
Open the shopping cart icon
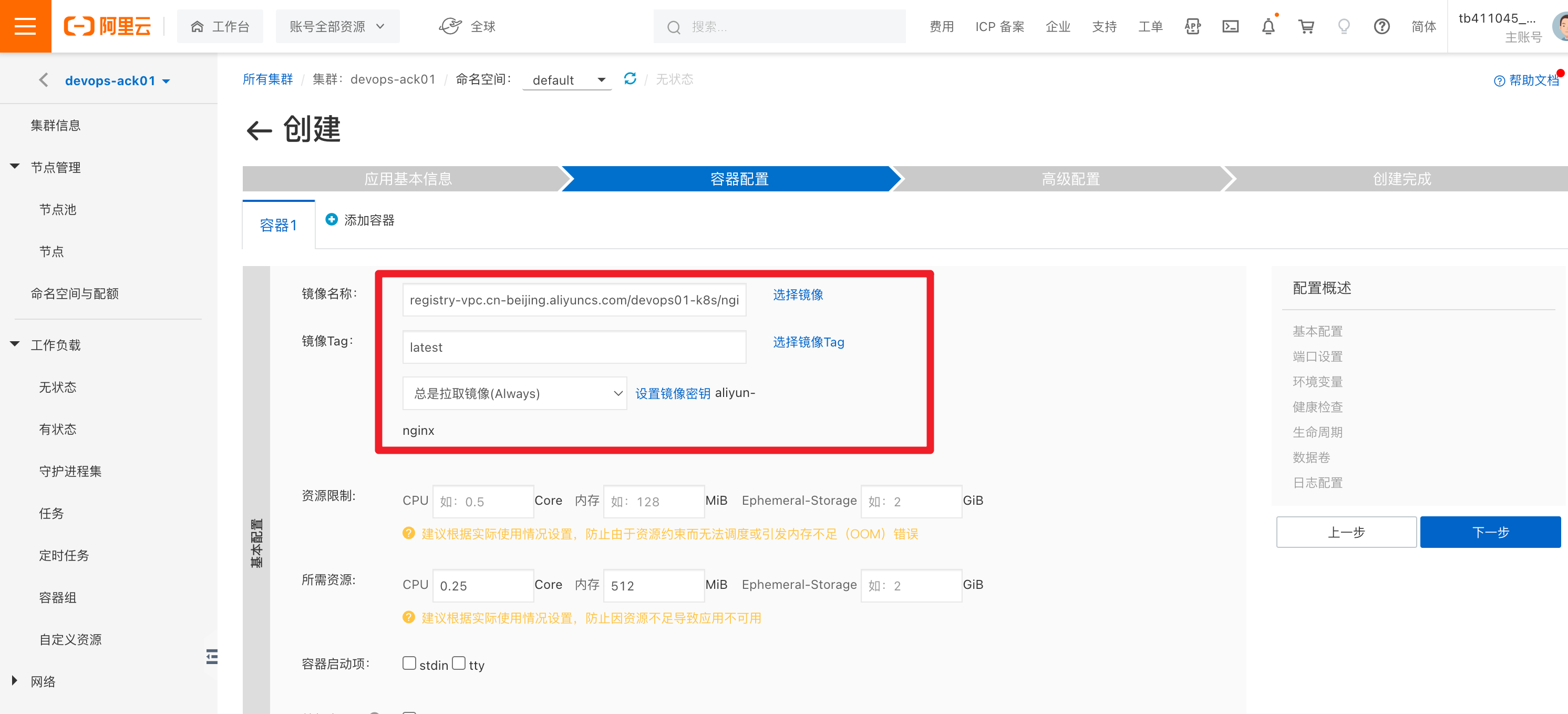click(1306, 26)
